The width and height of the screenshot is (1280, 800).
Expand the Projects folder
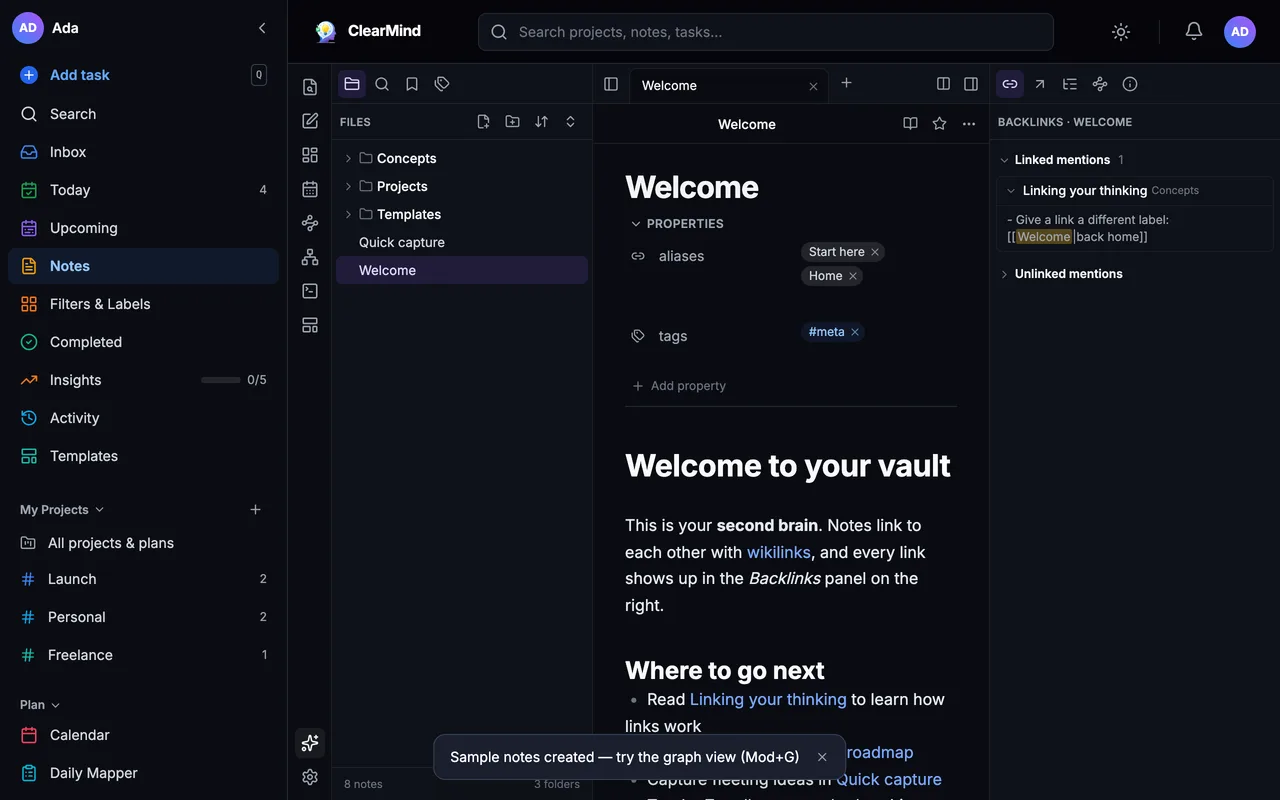tap(462, 186)
